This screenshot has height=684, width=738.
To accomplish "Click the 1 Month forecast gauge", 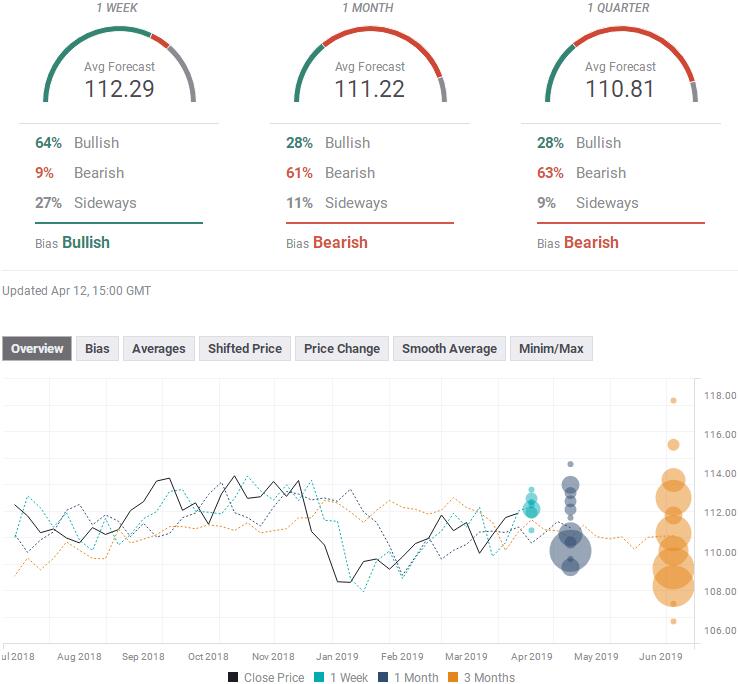I will point(369,70).
